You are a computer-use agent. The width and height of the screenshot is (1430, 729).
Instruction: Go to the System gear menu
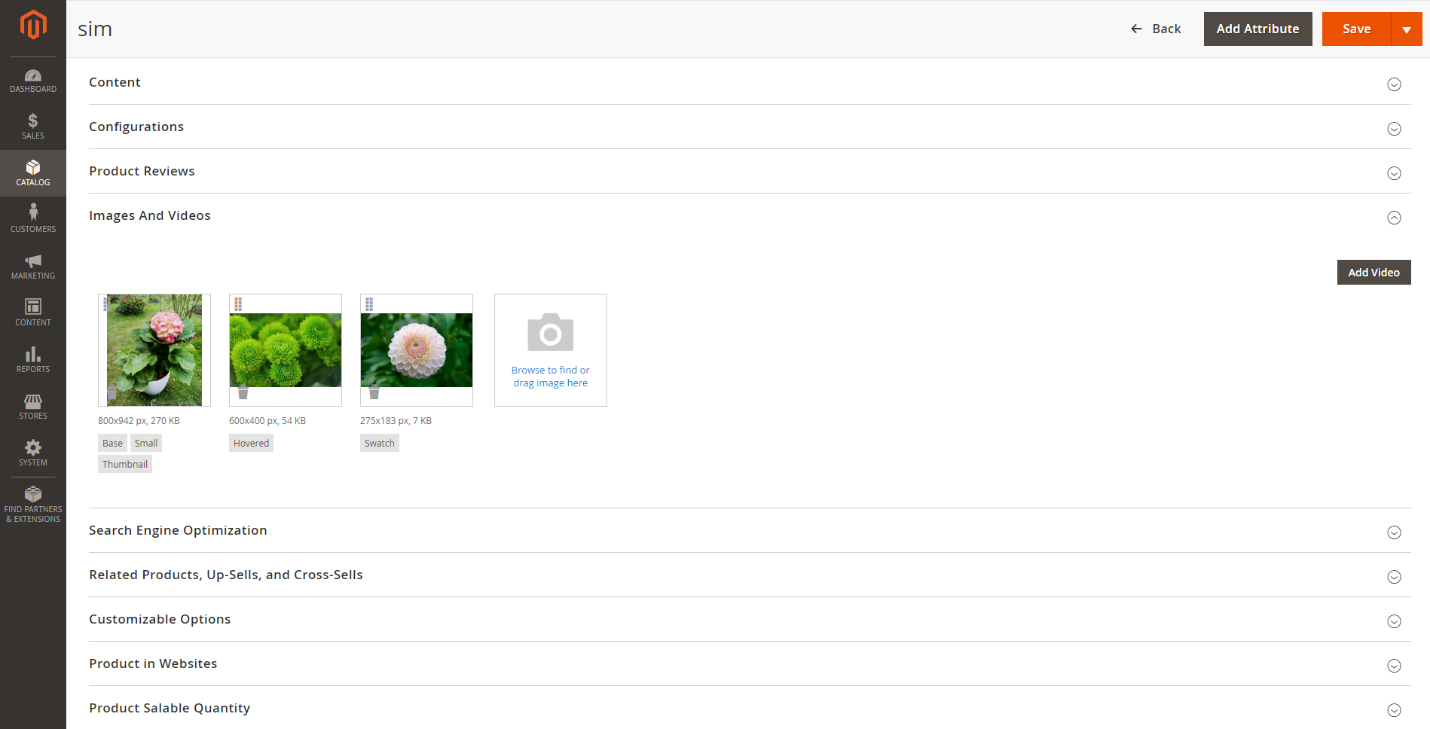click(33, 454)
